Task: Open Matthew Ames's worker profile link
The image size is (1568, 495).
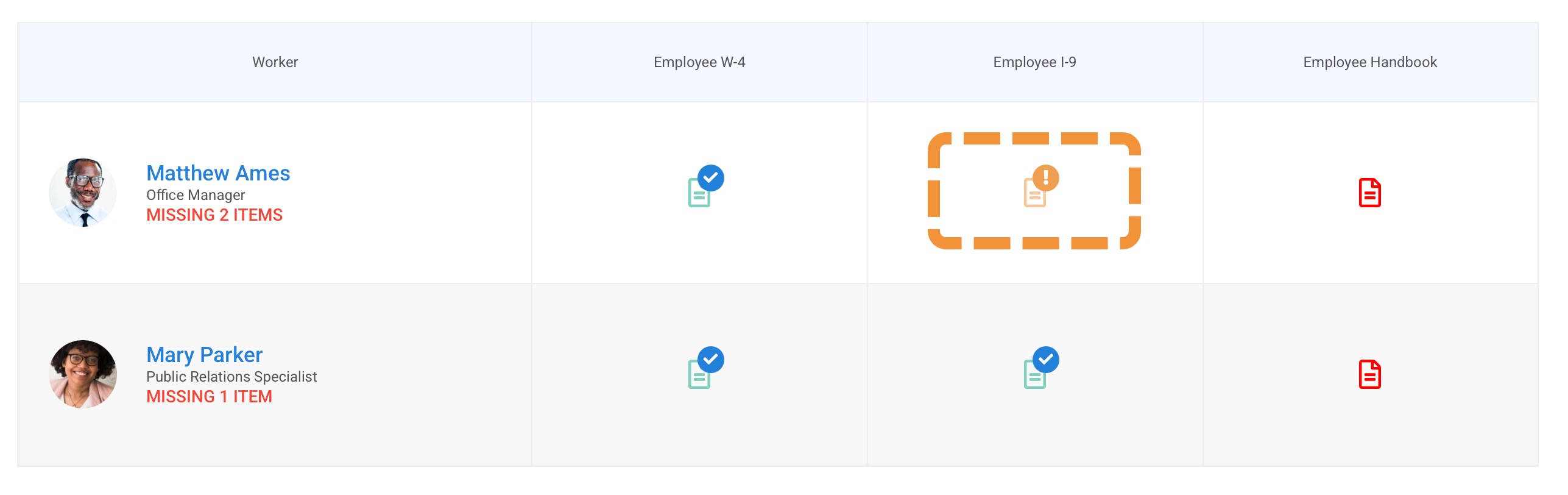Action: tap(218, 173)
